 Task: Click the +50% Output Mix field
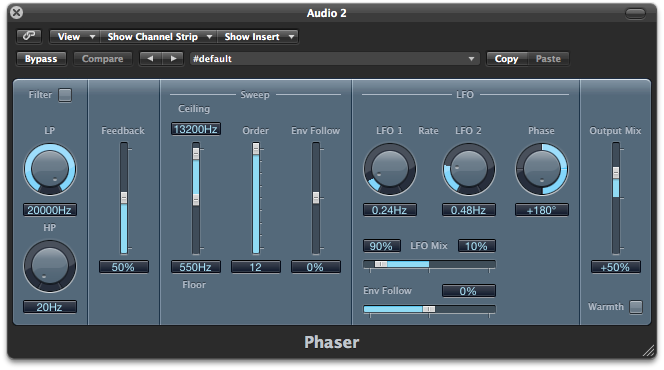click(616, 267)
